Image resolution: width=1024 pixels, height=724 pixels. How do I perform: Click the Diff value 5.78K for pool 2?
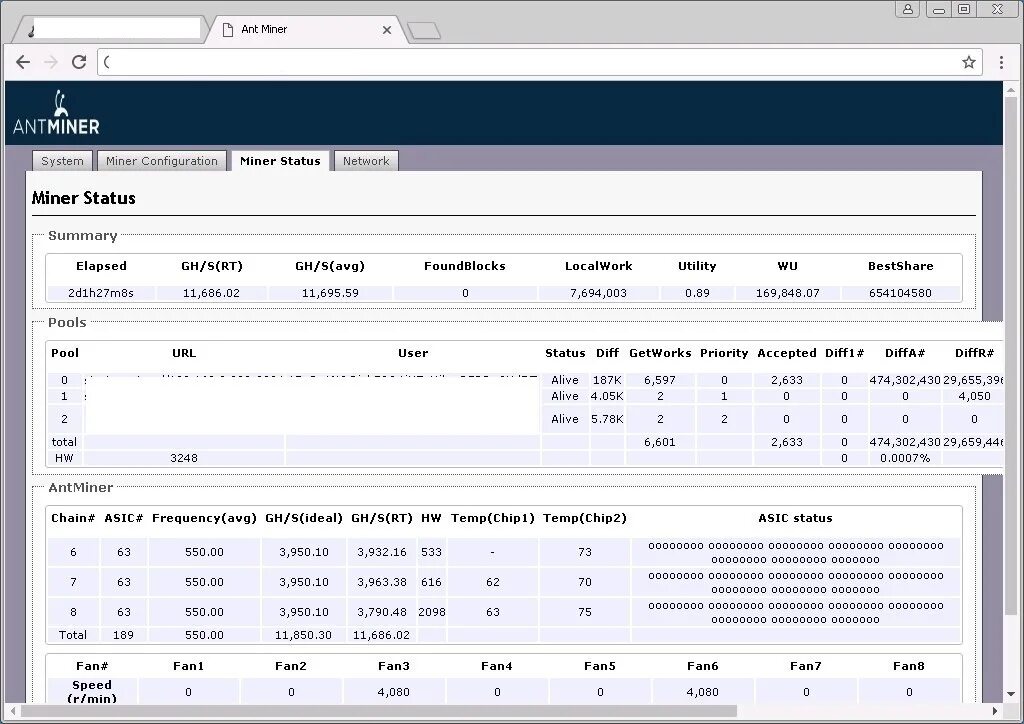(607, 419)
